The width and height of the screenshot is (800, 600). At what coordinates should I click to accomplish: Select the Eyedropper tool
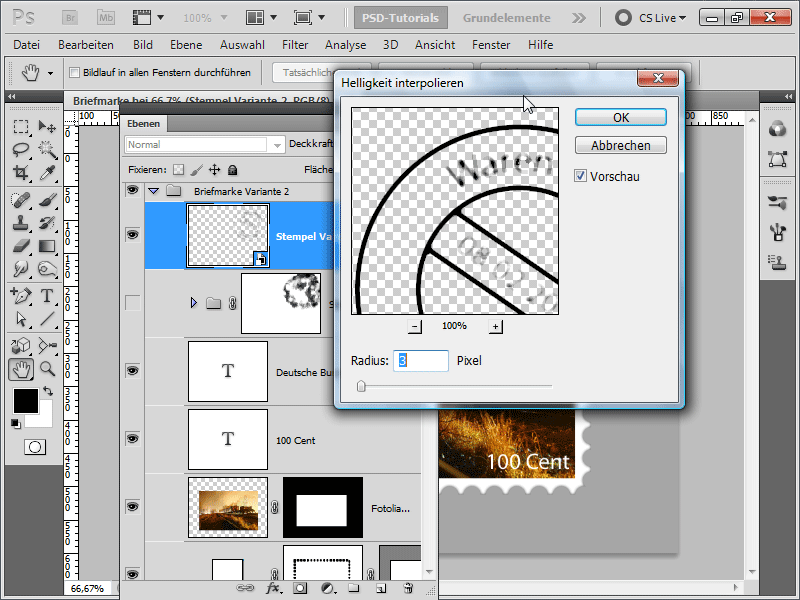47,172
